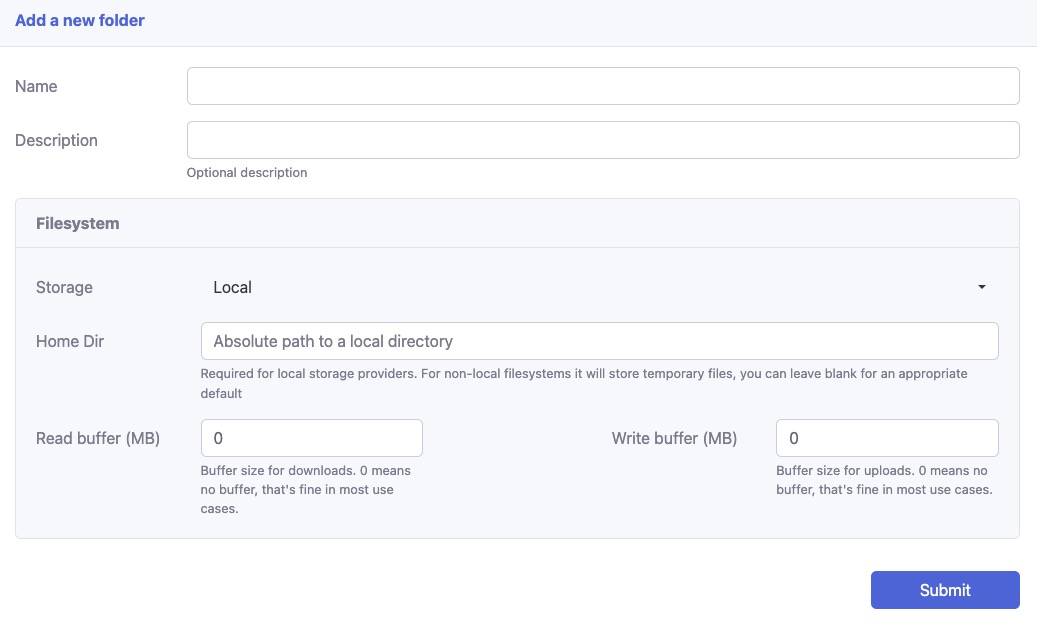
Task: Select the Read buffer (MB) input
Action: [311, 438]
